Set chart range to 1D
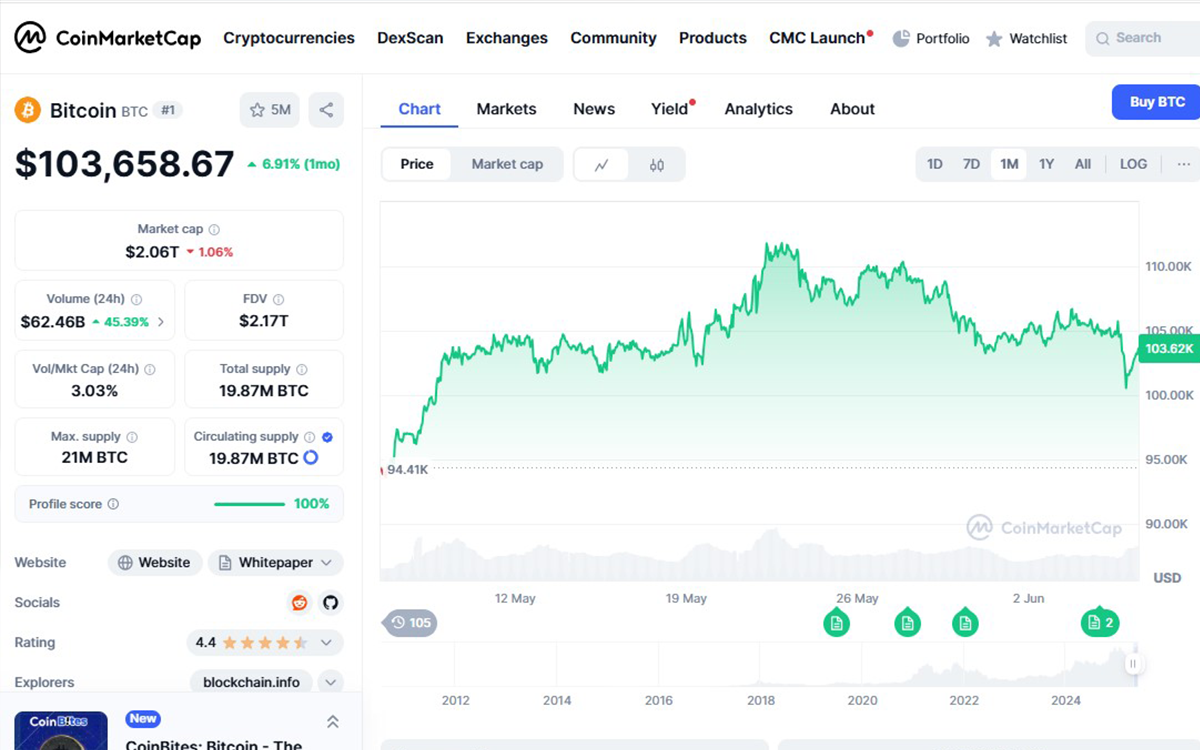The image size is (1200, 750). point(934,164)
